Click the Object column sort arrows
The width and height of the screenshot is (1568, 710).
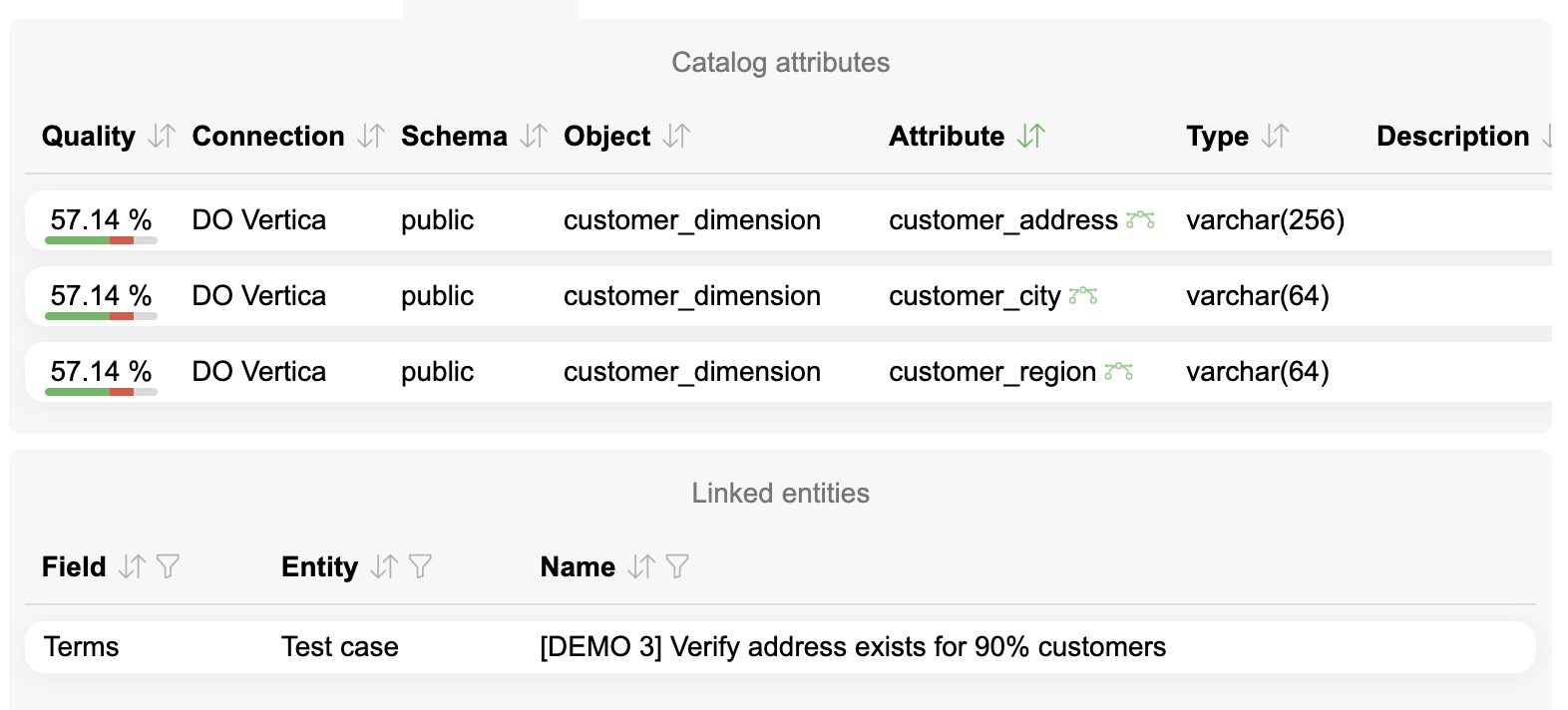click(676, 136)
